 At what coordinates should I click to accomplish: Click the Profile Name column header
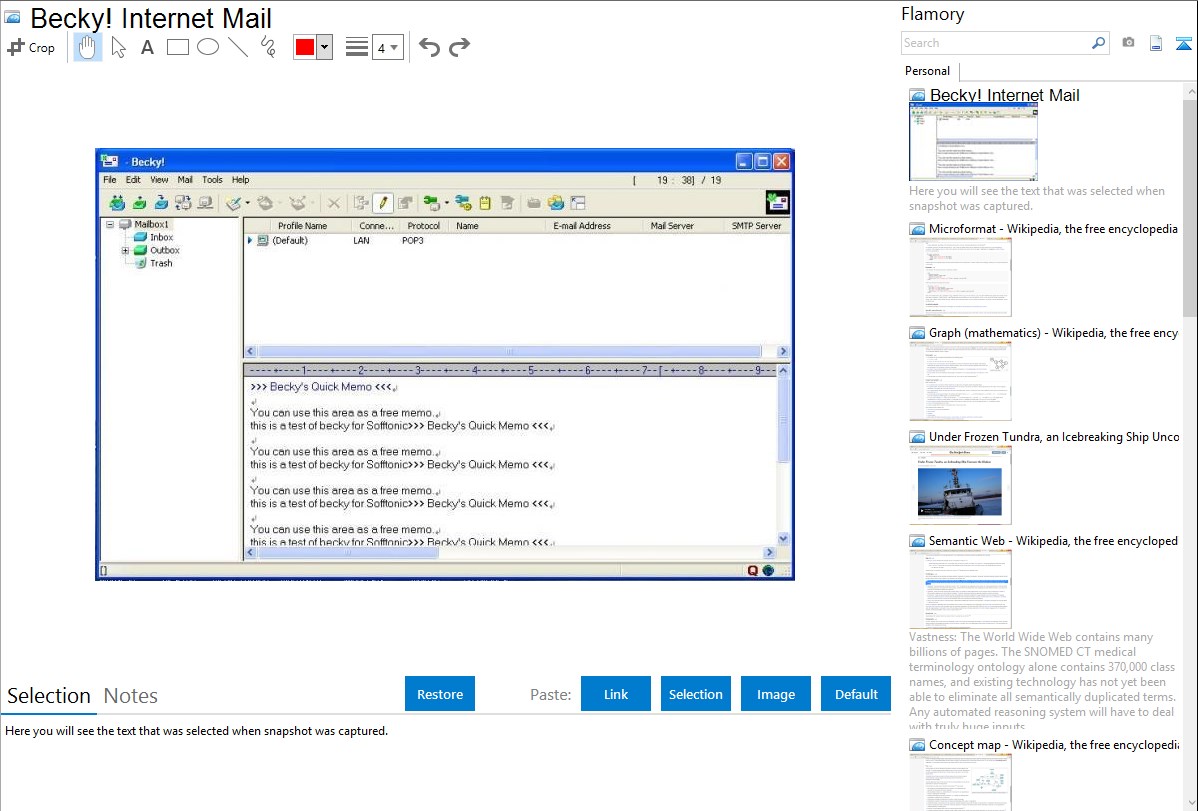[x=302, y=225]
